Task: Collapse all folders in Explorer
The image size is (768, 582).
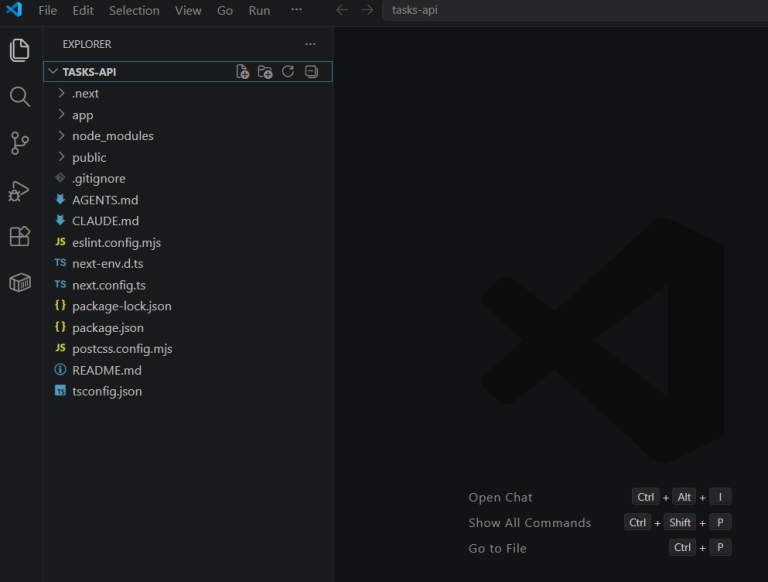Action: click(311, 72)
